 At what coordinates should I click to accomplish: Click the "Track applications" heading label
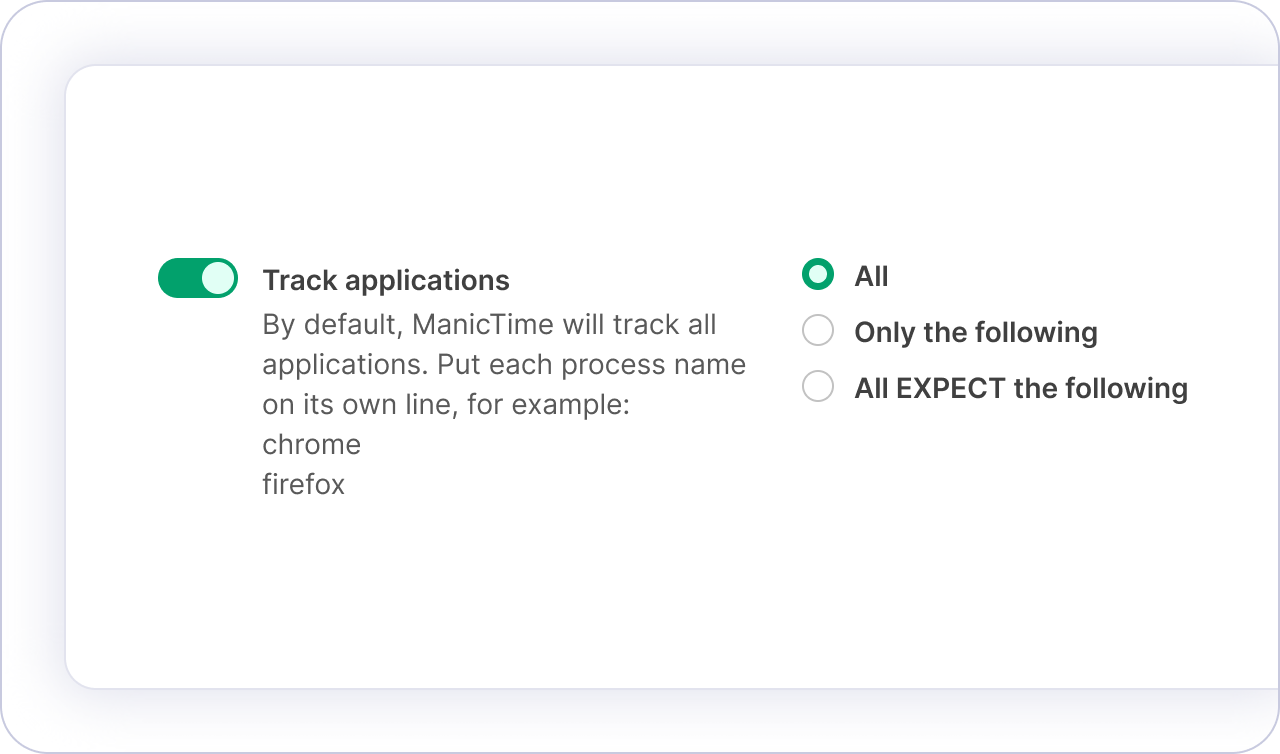pyautogui.click(x=386, y=281)
